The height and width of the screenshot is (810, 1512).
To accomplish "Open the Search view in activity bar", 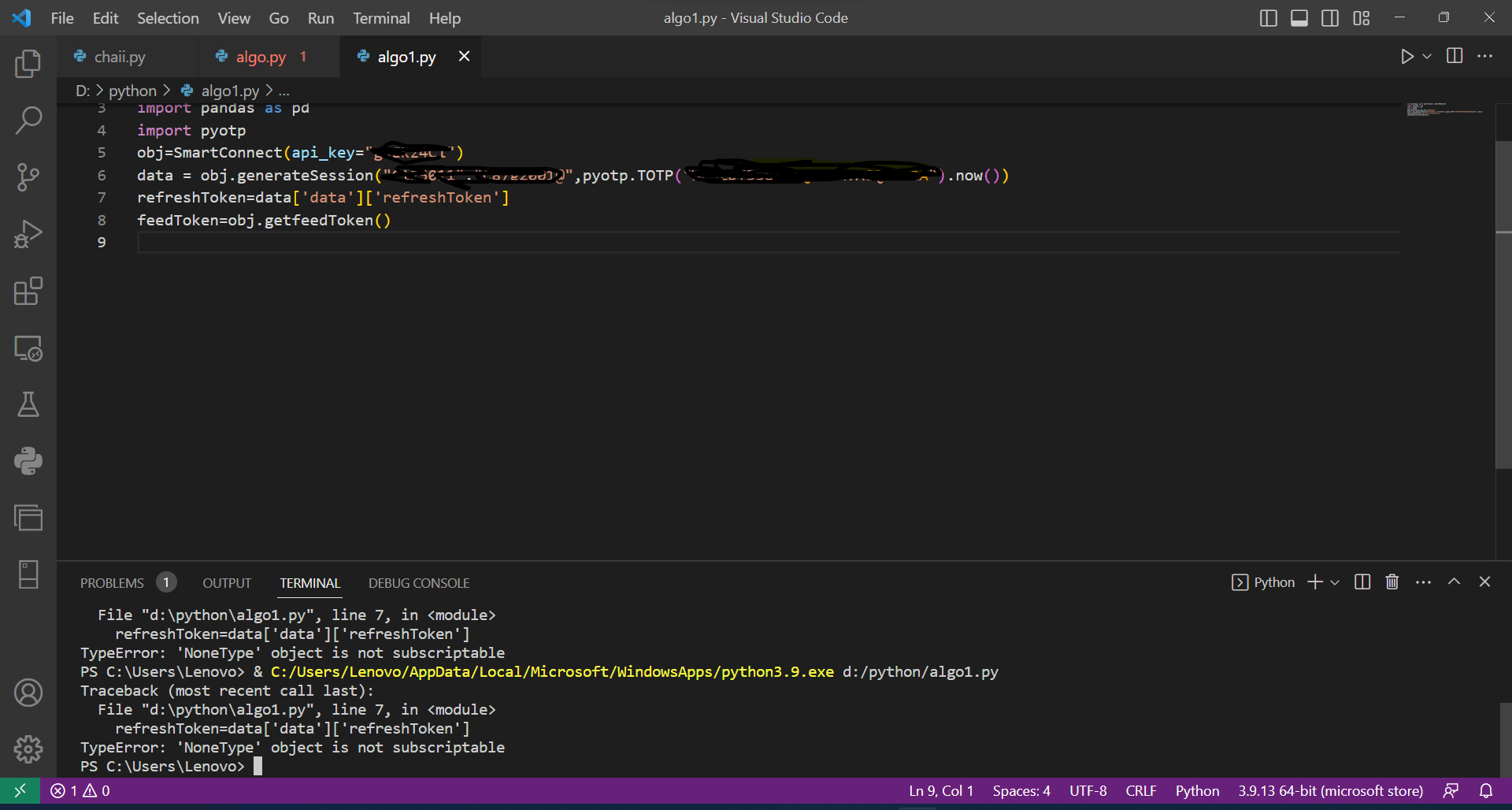I will coord(28,121).
